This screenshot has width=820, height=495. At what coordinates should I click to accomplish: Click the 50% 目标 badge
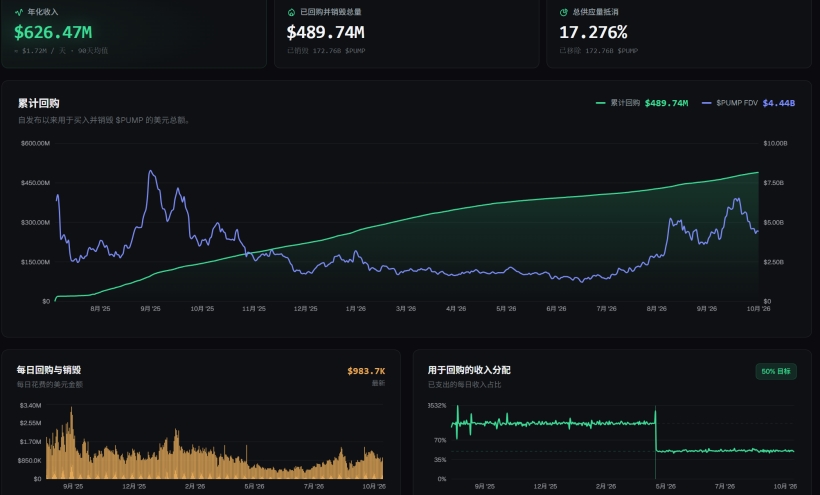776,372
